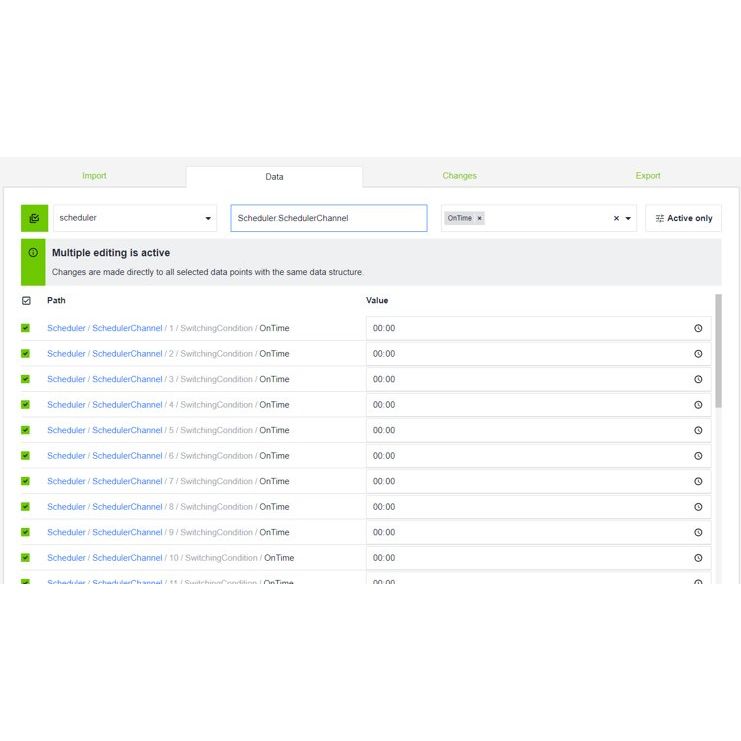This screenshot has height=741, width=741.
Task: Click SwitchingCondition in channel 7 path
Action: click(x=216, y=481)
